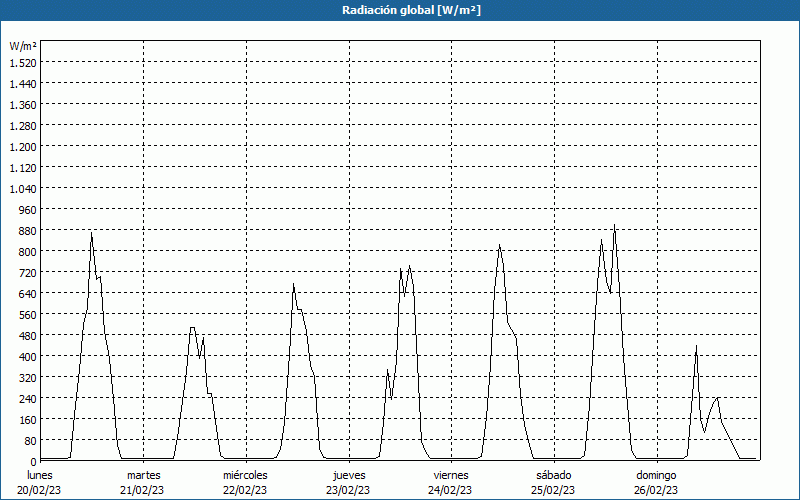Click the '26/02/23' date label
This screenshot has width=800, height=500.
pyautogui.click(x=656, y=490)
